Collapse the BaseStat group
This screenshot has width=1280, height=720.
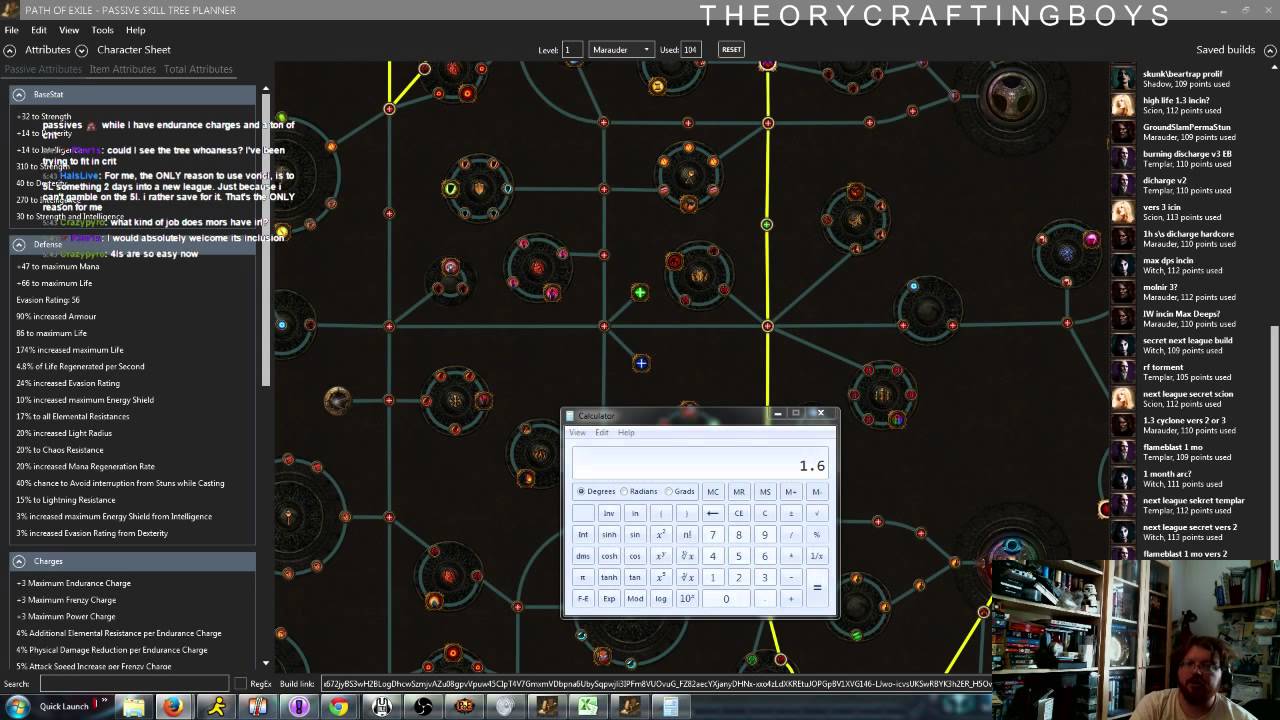click(x=18, y=94)
